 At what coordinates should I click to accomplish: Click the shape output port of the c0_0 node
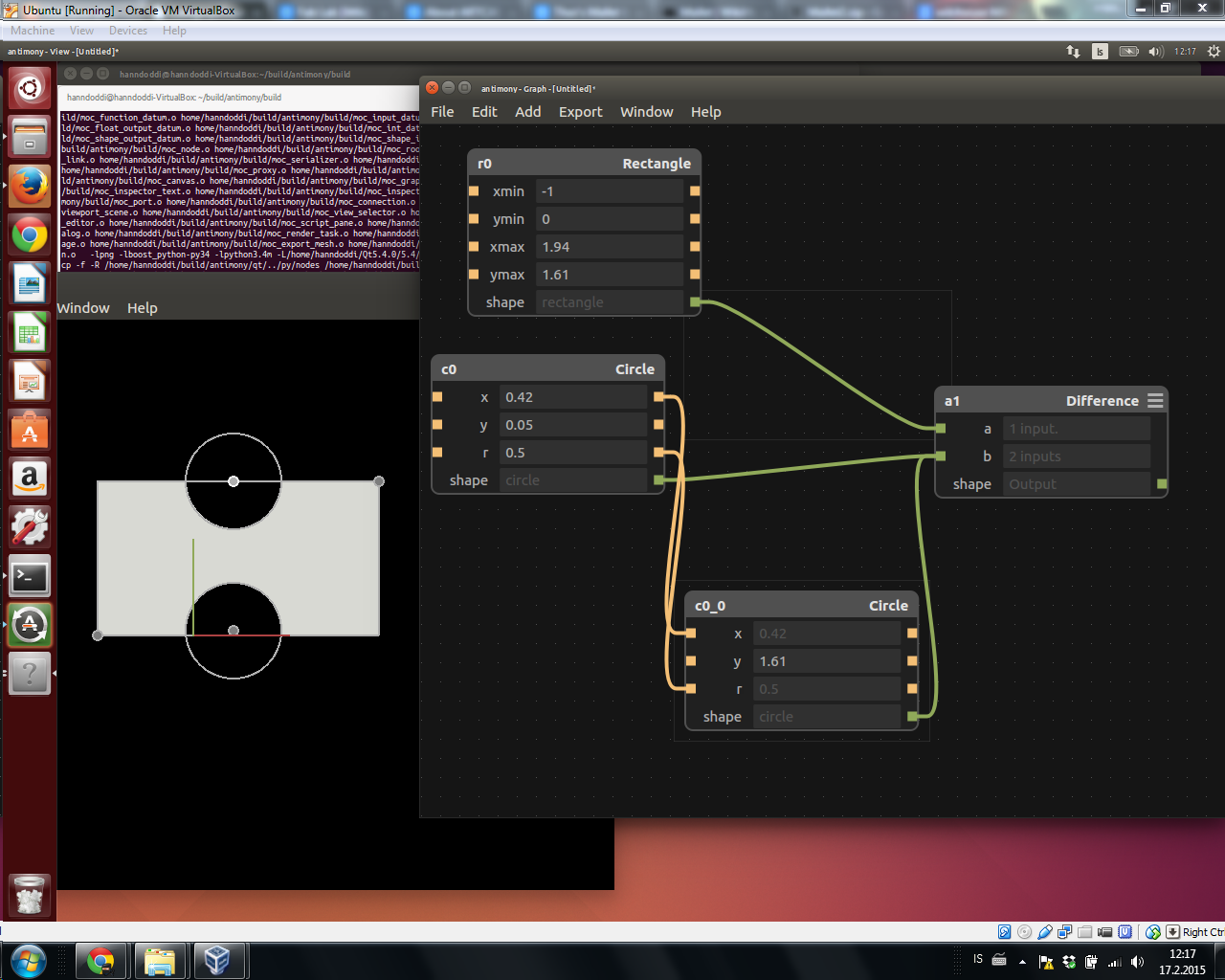tap(912, 717)
